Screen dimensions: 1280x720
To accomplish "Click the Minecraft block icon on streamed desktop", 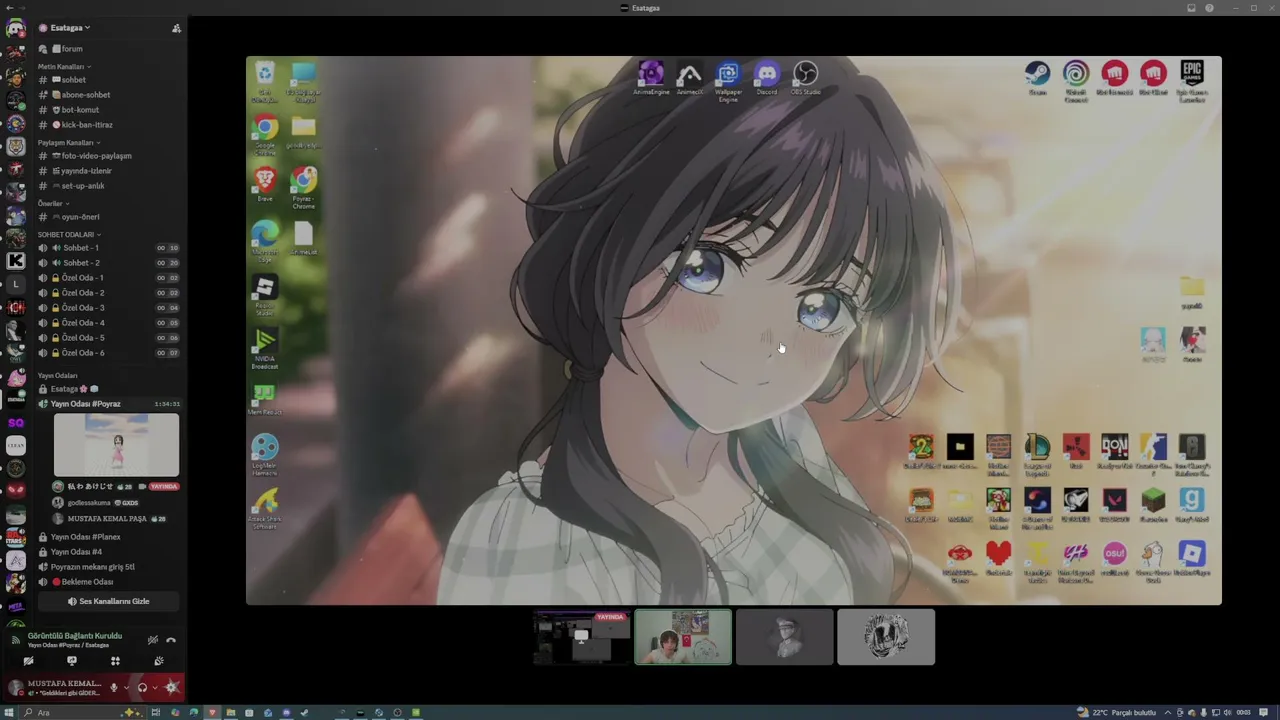I will click(1154, 505).
